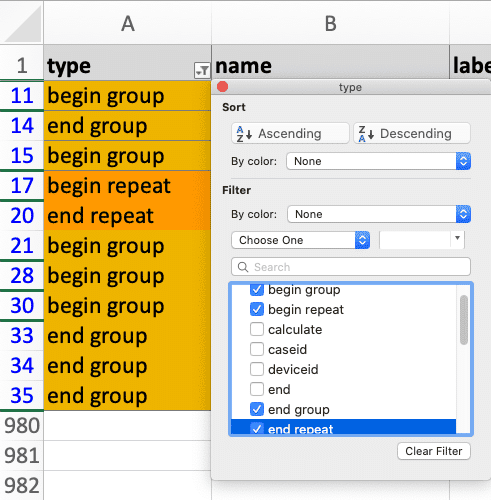The image size is (491, 500).
Task: Click the select-all corner triangle
Action: (22, 23)
